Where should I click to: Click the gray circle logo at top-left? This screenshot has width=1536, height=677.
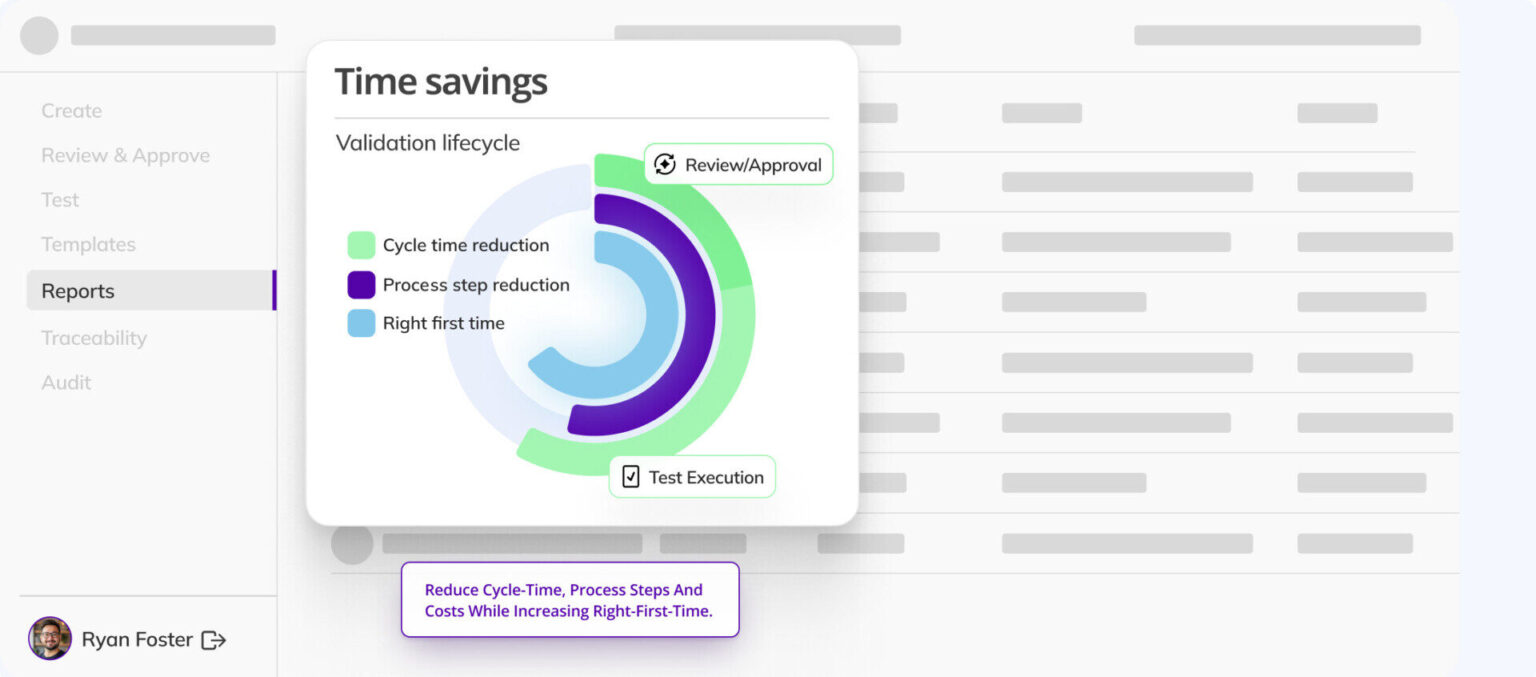pos(39,36)
